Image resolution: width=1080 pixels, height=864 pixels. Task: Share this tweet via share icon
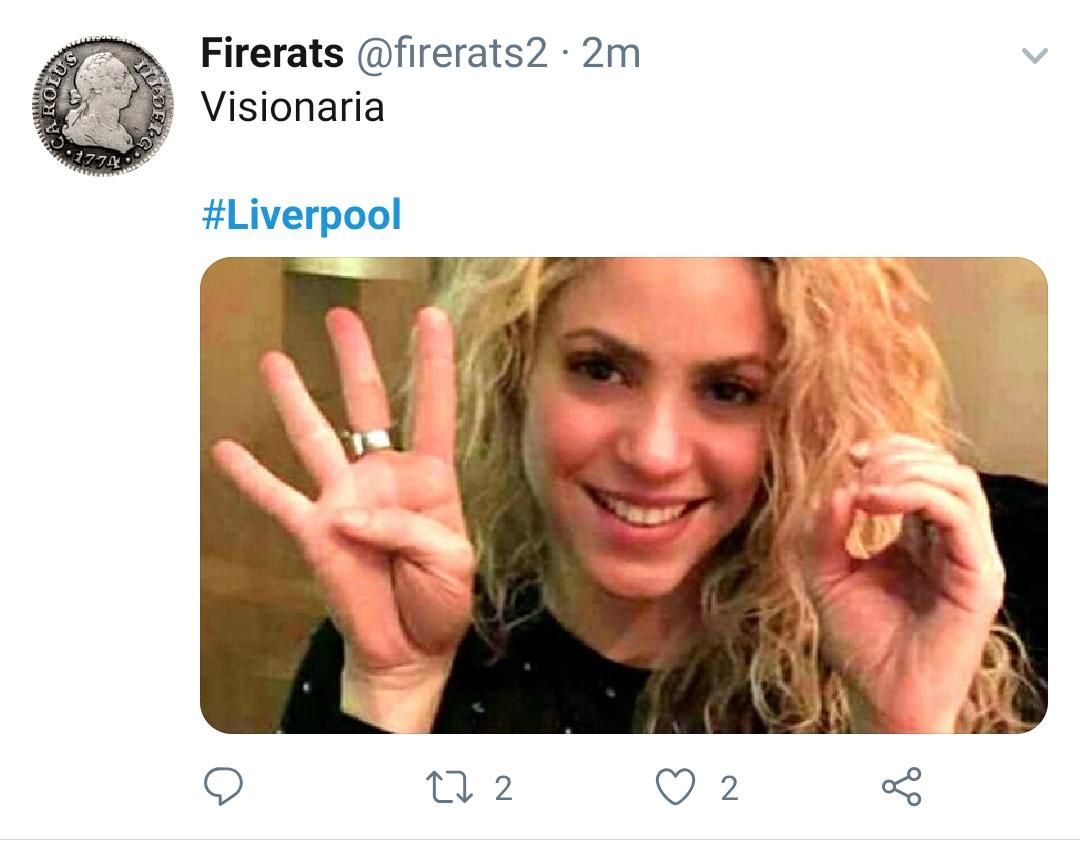coord(901,788)
